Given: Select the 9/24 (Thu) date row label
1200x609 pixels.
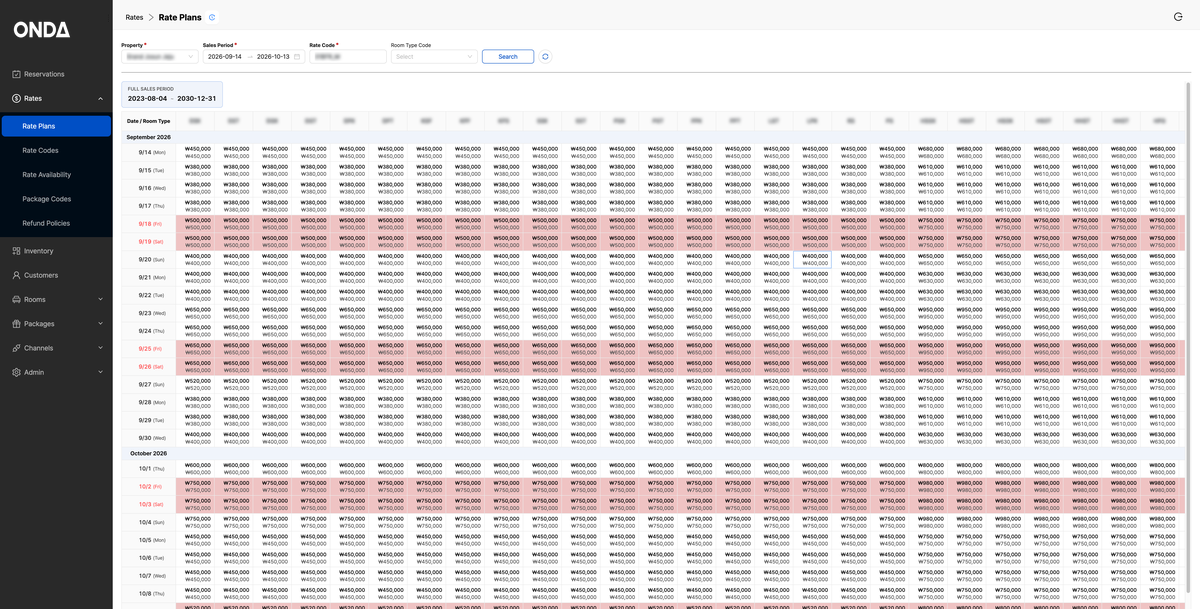Looking at the screenshot, I should pyautogui.click(x=152, y=331).
